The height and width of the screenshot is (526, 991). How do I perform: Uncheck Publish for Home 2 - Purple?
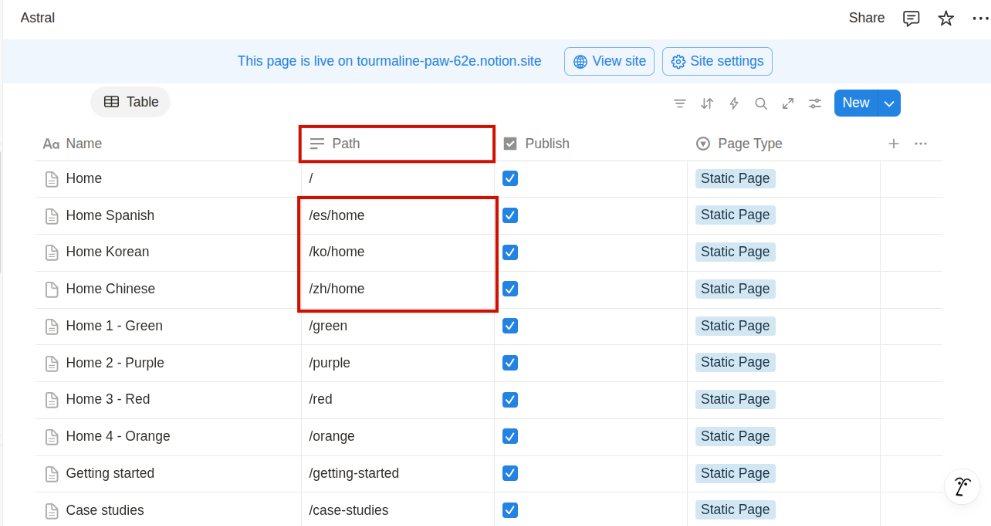[510, 363]
